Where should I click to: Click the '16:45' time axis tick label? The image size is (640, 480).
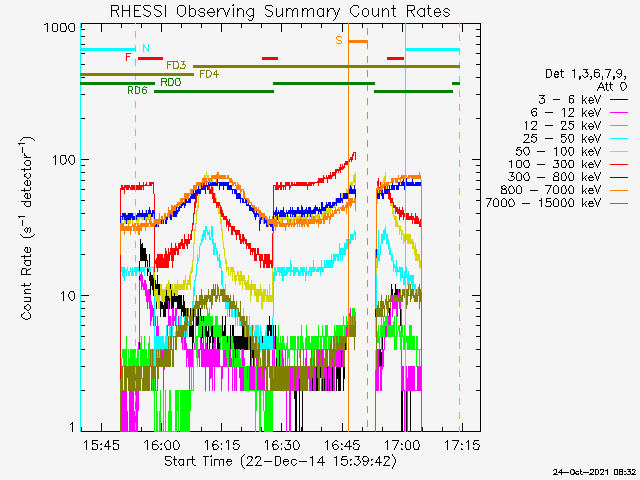tap(342, 445)
